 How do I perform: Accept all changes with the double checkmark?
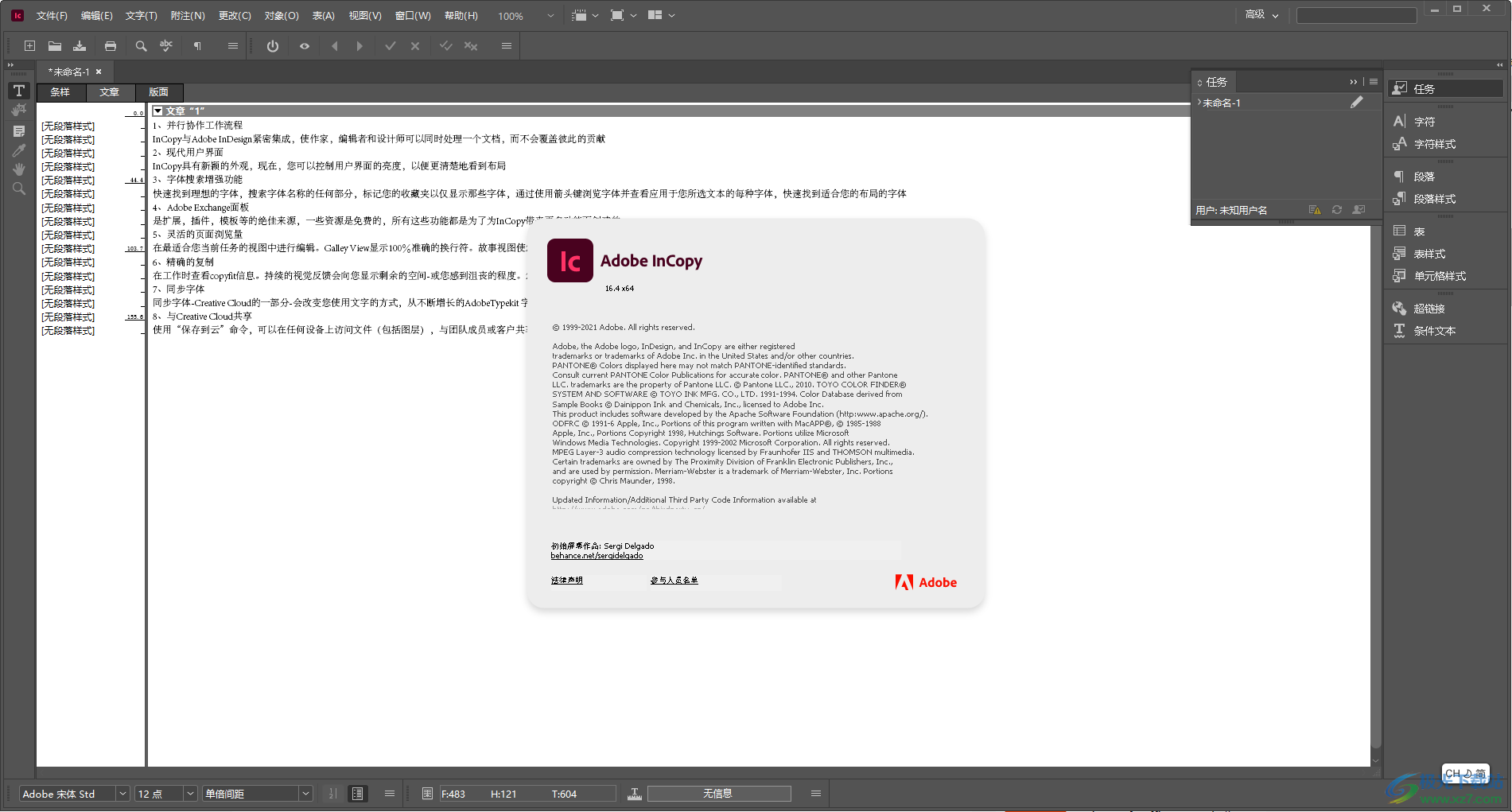(x=446, y=45)
